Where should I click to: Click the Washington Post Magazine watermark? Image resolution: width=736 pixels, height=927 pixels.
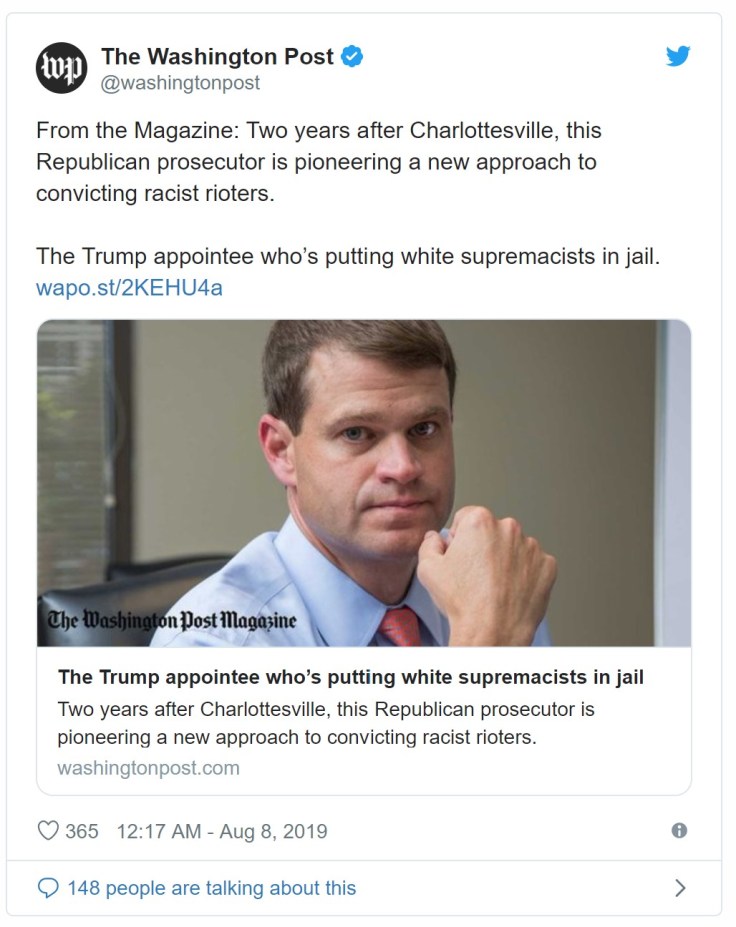pos(172,620)
